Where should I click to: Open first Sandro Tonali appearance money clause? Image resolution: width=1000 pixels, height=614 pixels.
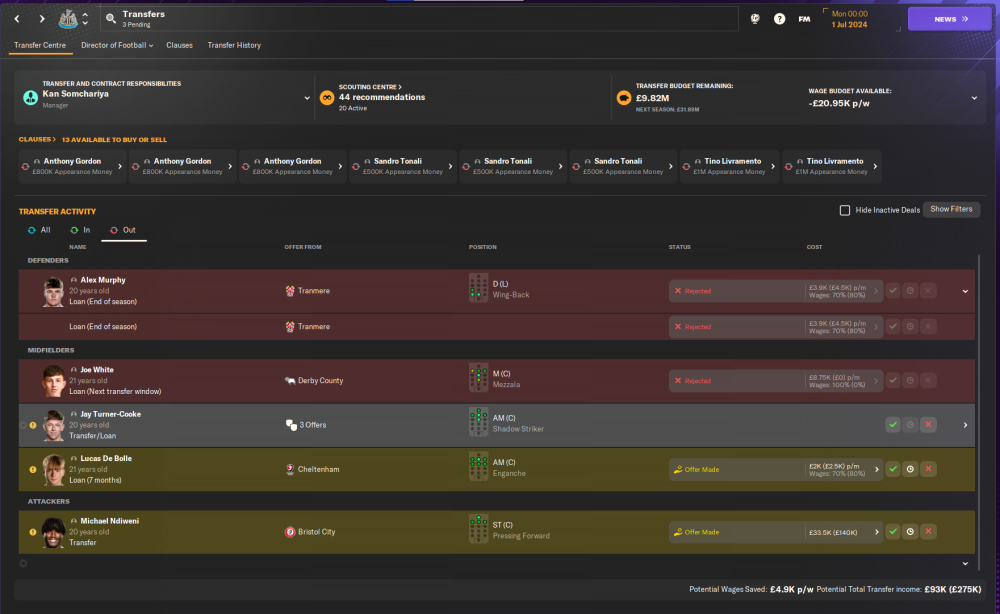[x=402, y=166]
